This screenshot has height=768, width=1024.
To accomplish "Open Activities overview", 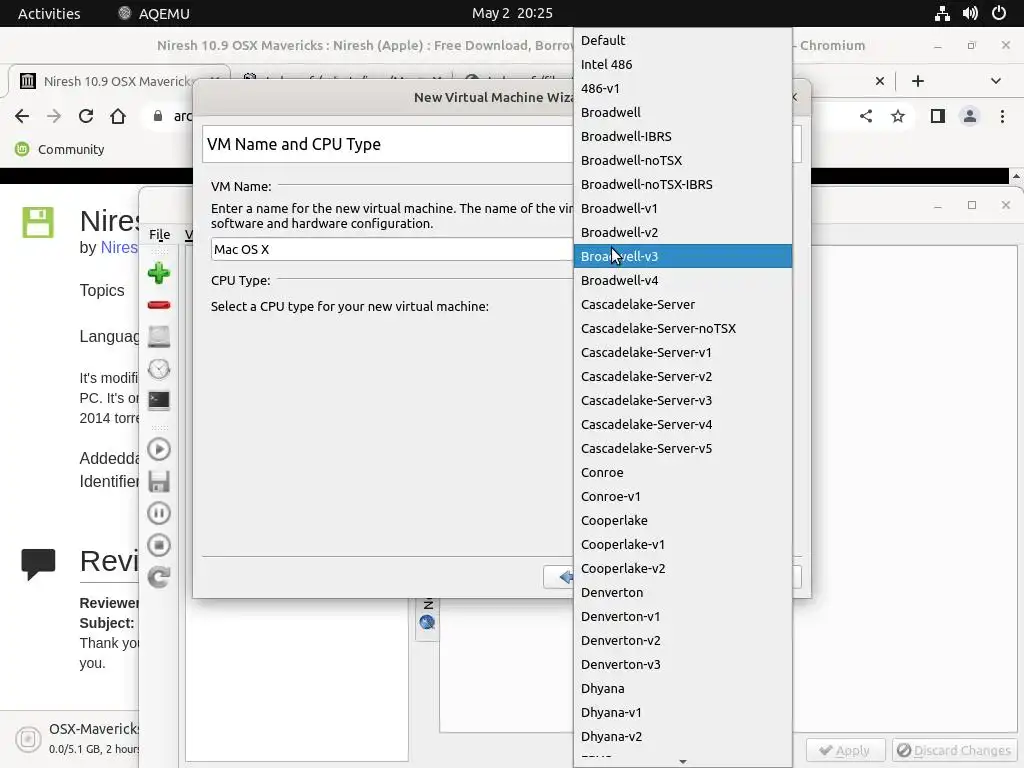I will coord(49,13).
